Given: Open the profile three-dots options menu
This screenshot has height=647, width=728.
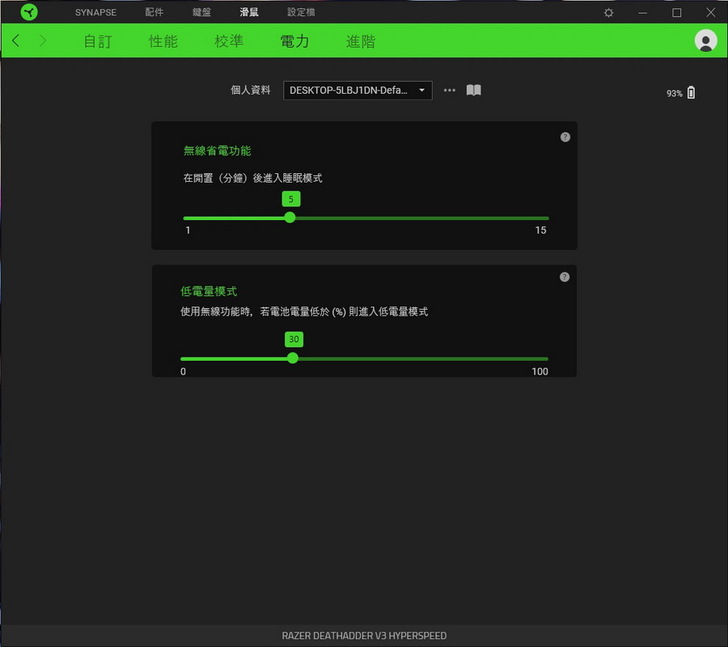Looking at the screenshot, I should pyautogui.click(x=449, y=90).
